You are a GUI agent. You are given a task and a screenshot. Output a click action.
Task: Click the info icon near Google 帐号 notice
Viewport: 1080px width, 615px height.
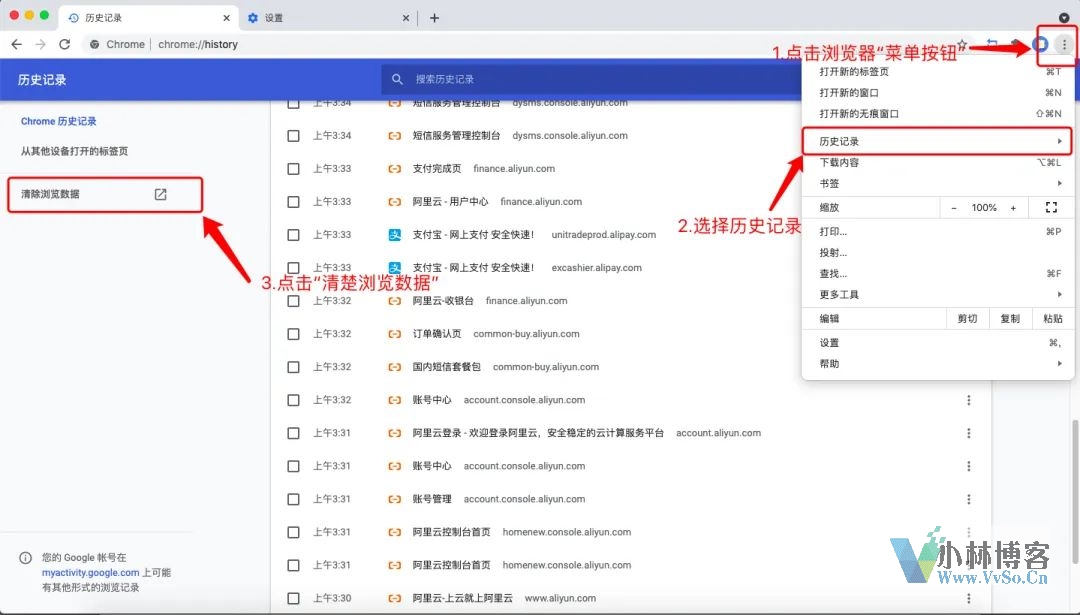click(x=25, y=558)
